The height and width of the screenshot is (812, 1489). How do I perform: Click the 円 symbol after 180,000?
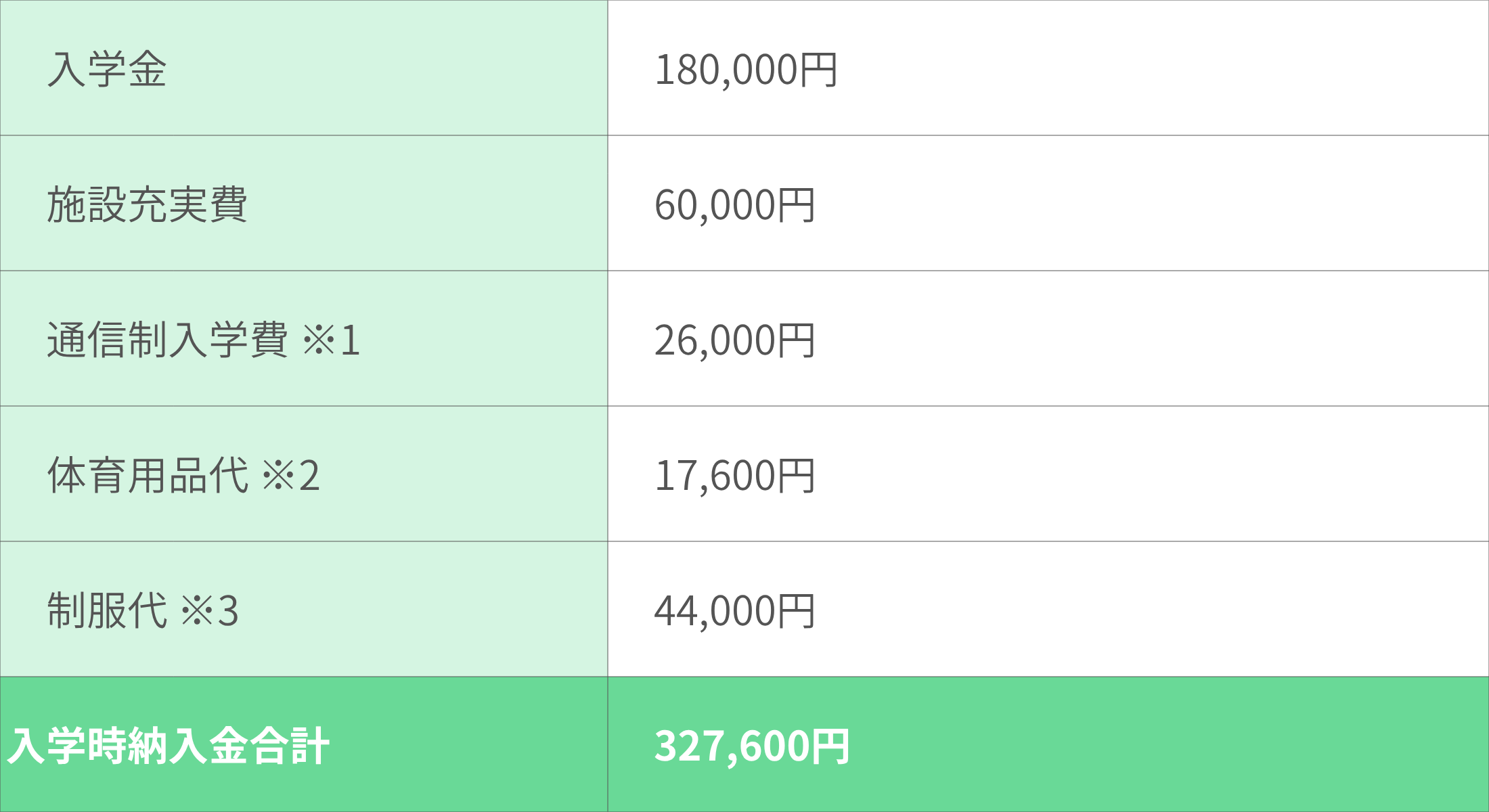[x=819, y=69]
